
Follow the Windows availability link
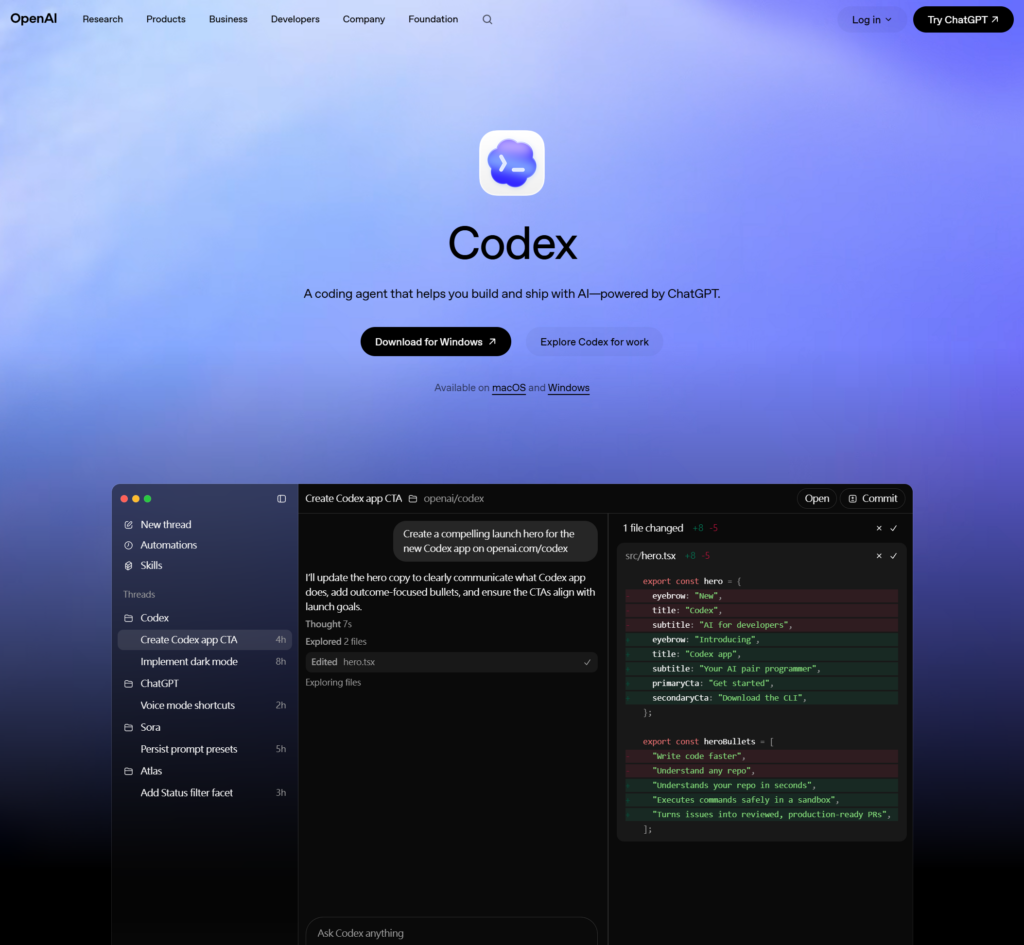click(568, 388)
